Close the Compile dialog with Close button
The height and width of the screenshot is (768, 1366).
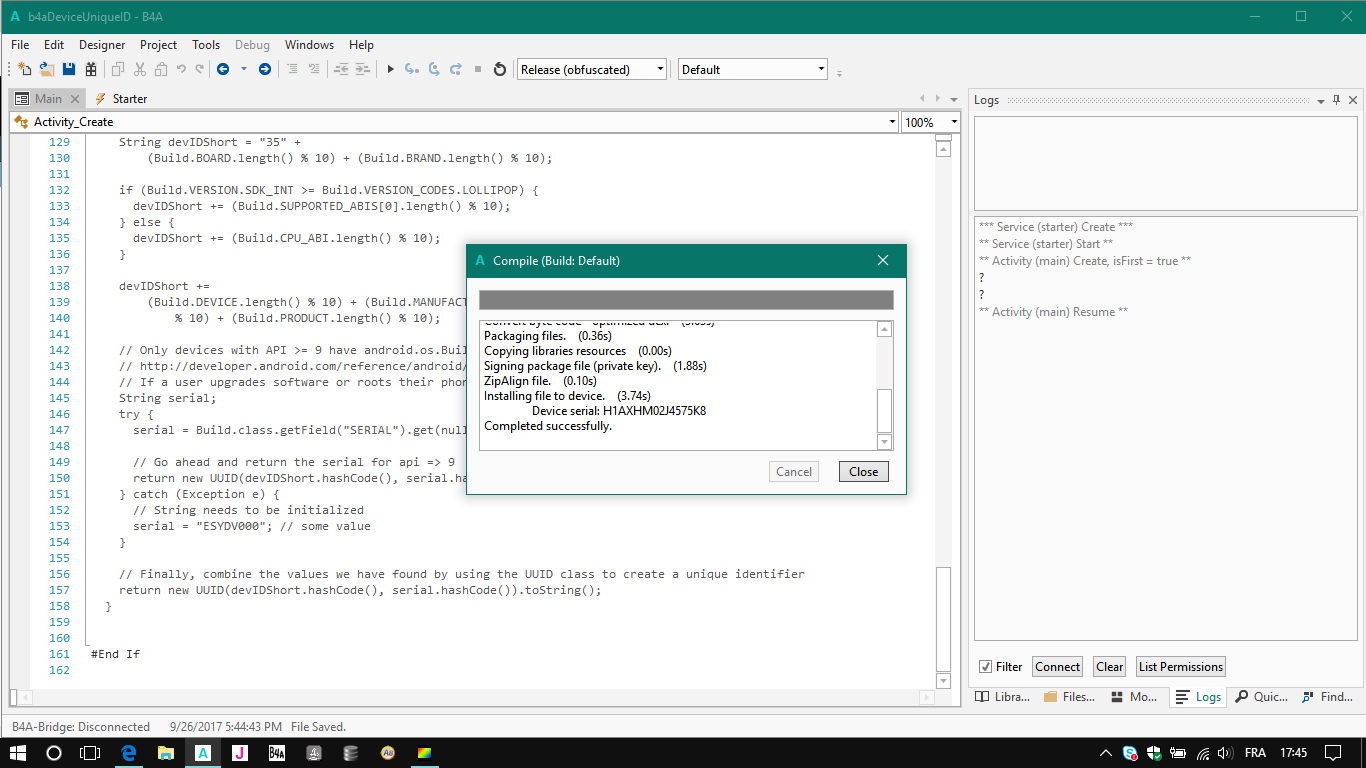click(863, 472)
